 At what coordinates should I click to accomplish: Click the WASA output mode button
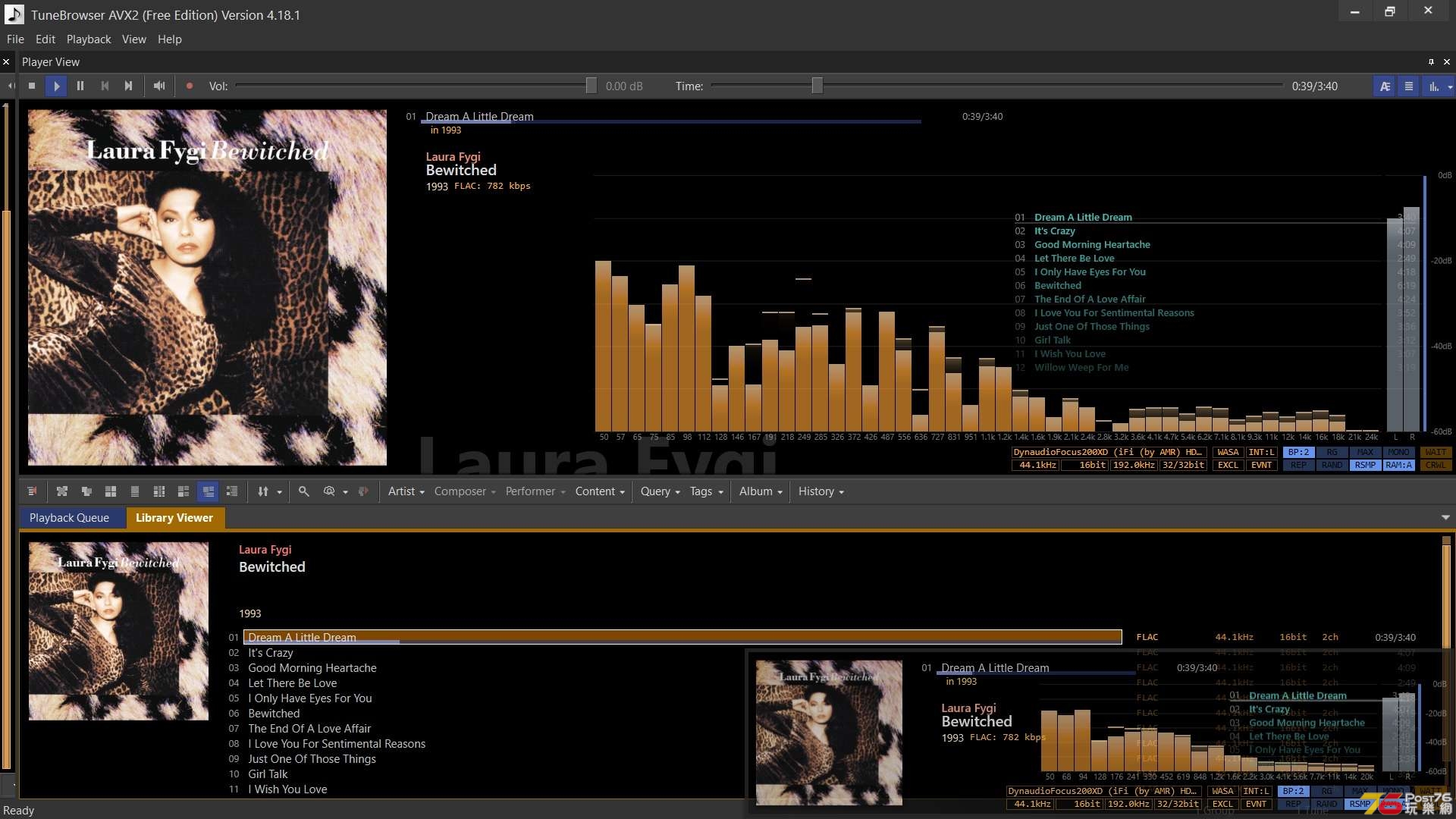pyautogui.click(x=1228, y=452)
